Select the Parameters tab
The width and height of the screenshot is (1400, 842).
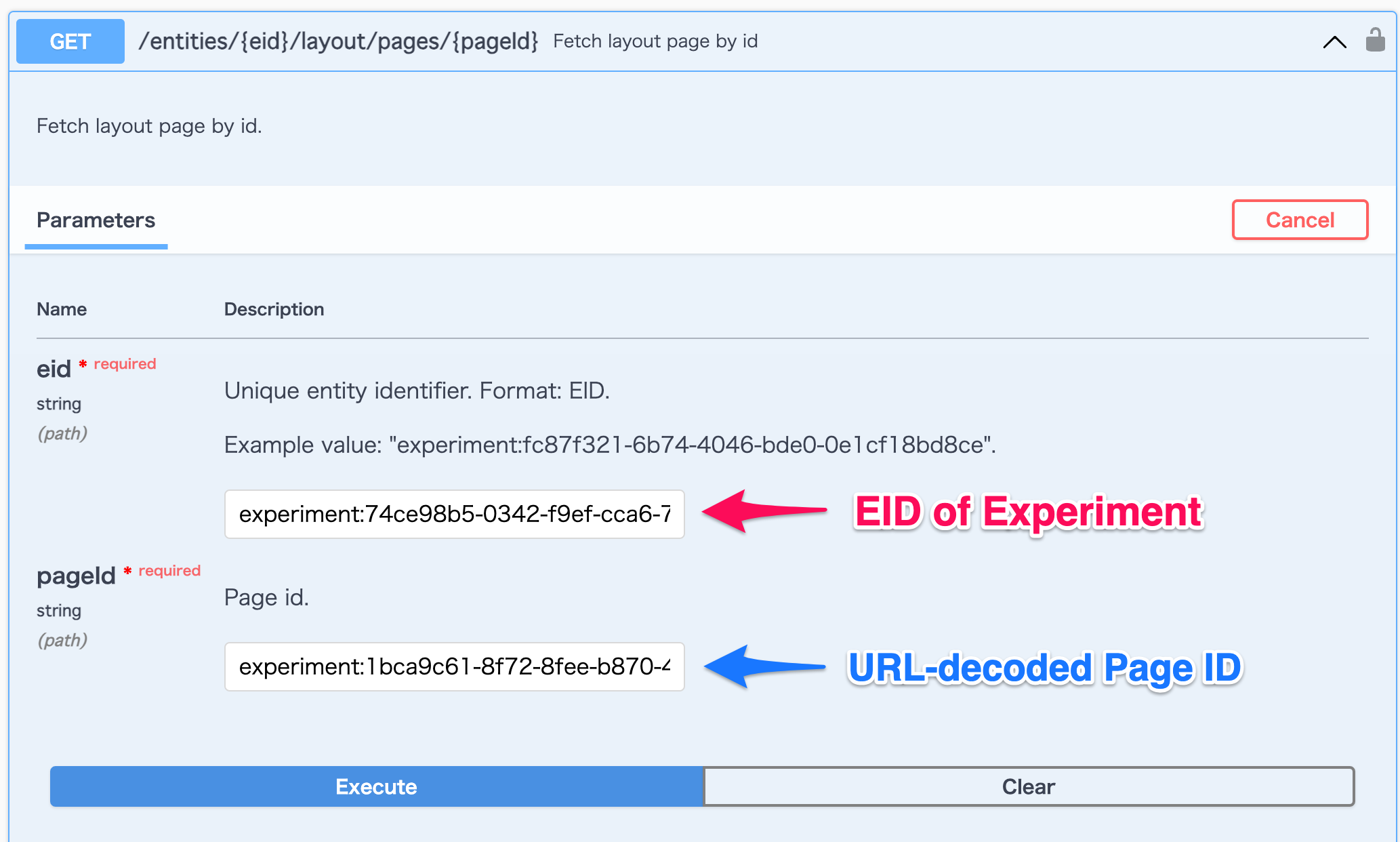point(96,220)
